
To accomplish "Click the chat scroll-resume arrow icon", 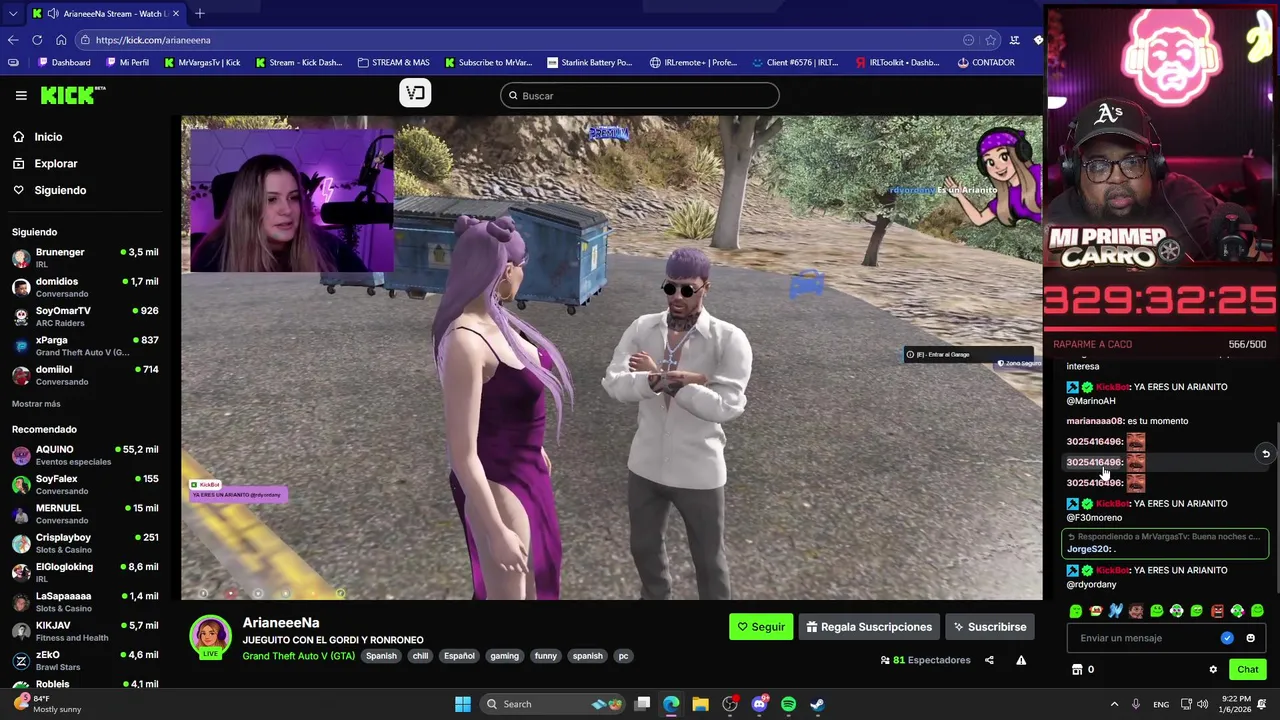I will click(x=1265, y=454).
